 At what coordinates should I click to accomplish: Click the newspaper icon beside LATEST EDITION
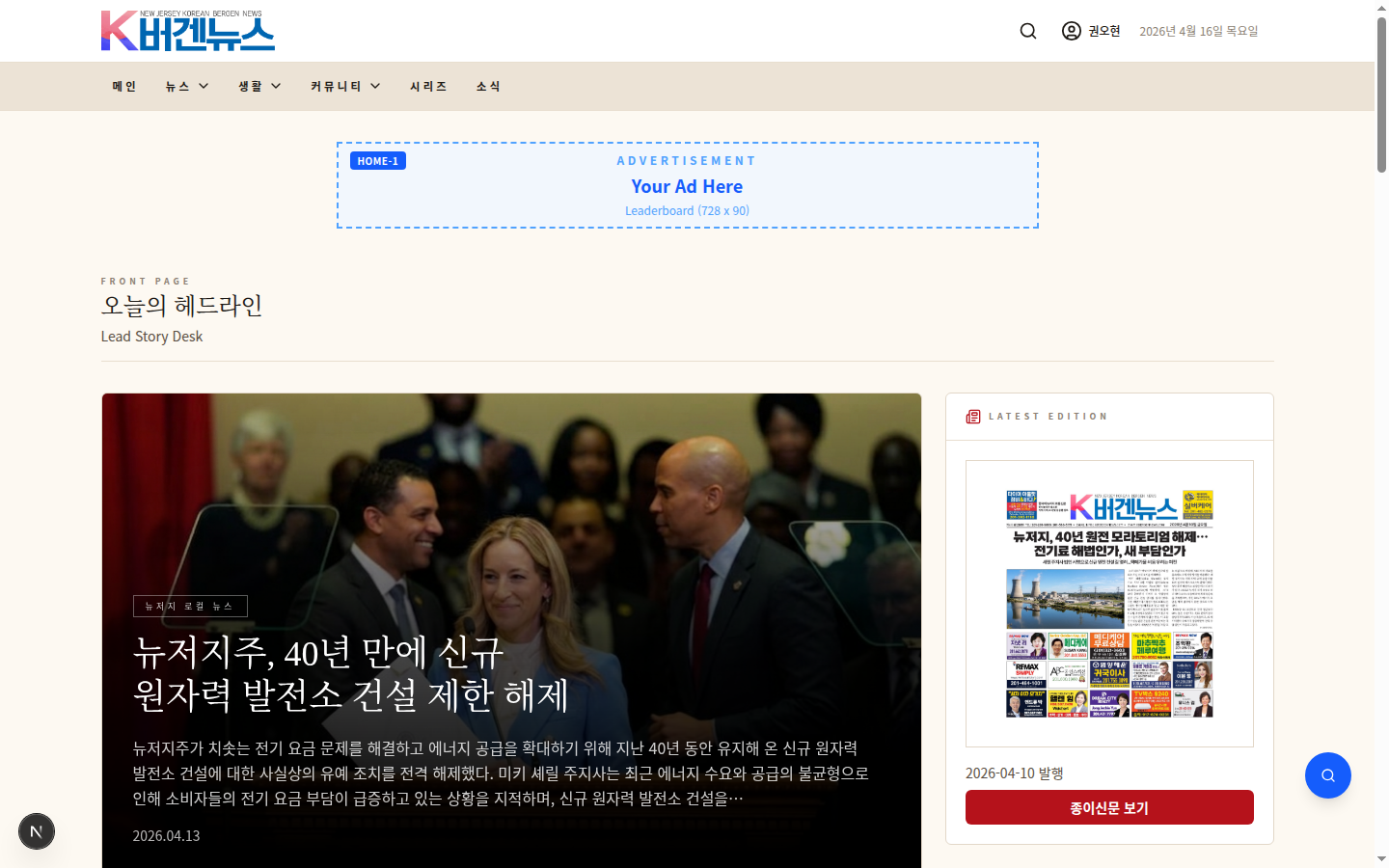(970, 416)
